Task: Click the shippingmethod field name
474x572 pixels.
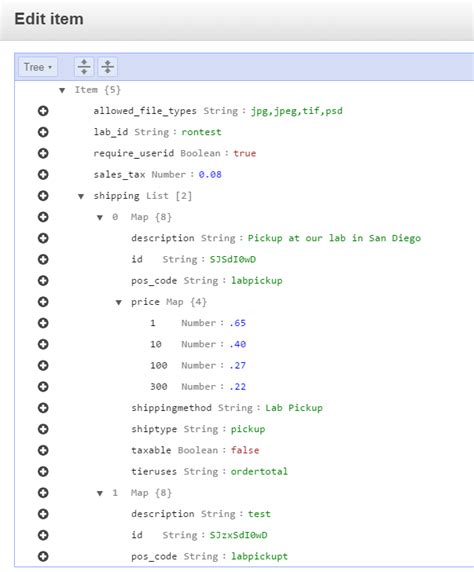Action: tap(172, 408)
